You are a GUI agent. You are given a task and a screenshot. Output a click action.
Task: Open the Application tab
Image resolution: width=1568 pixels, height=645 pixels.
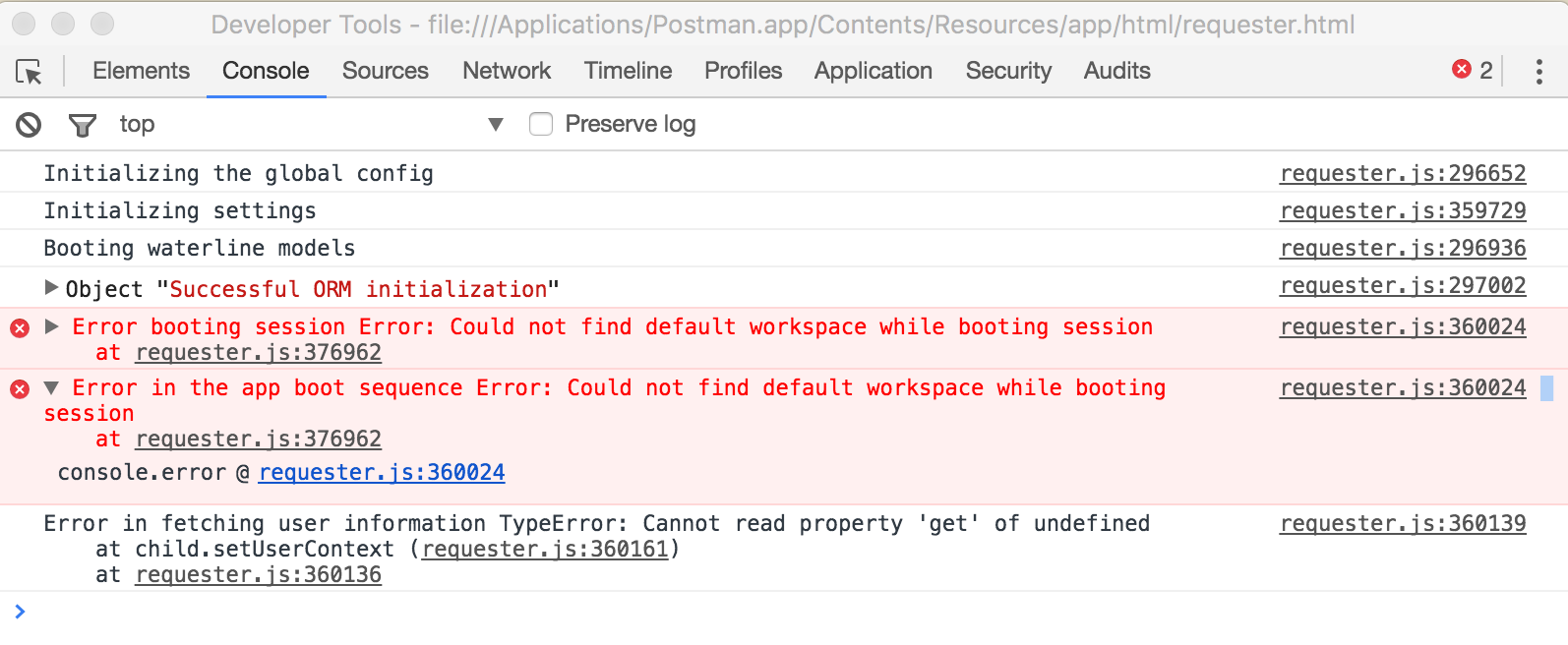pos(873,71)
